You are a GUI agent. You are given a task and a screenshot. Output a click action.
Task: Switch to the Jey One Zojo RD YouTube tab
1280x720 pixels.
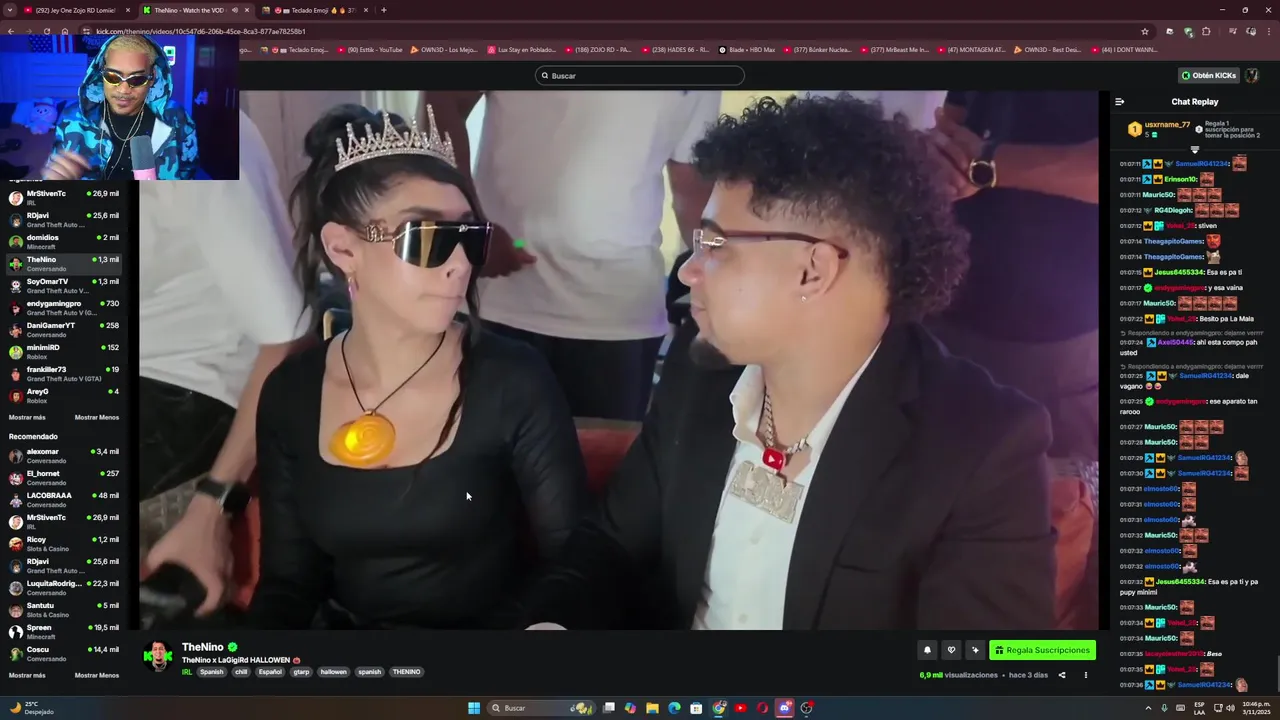point(75,10)
